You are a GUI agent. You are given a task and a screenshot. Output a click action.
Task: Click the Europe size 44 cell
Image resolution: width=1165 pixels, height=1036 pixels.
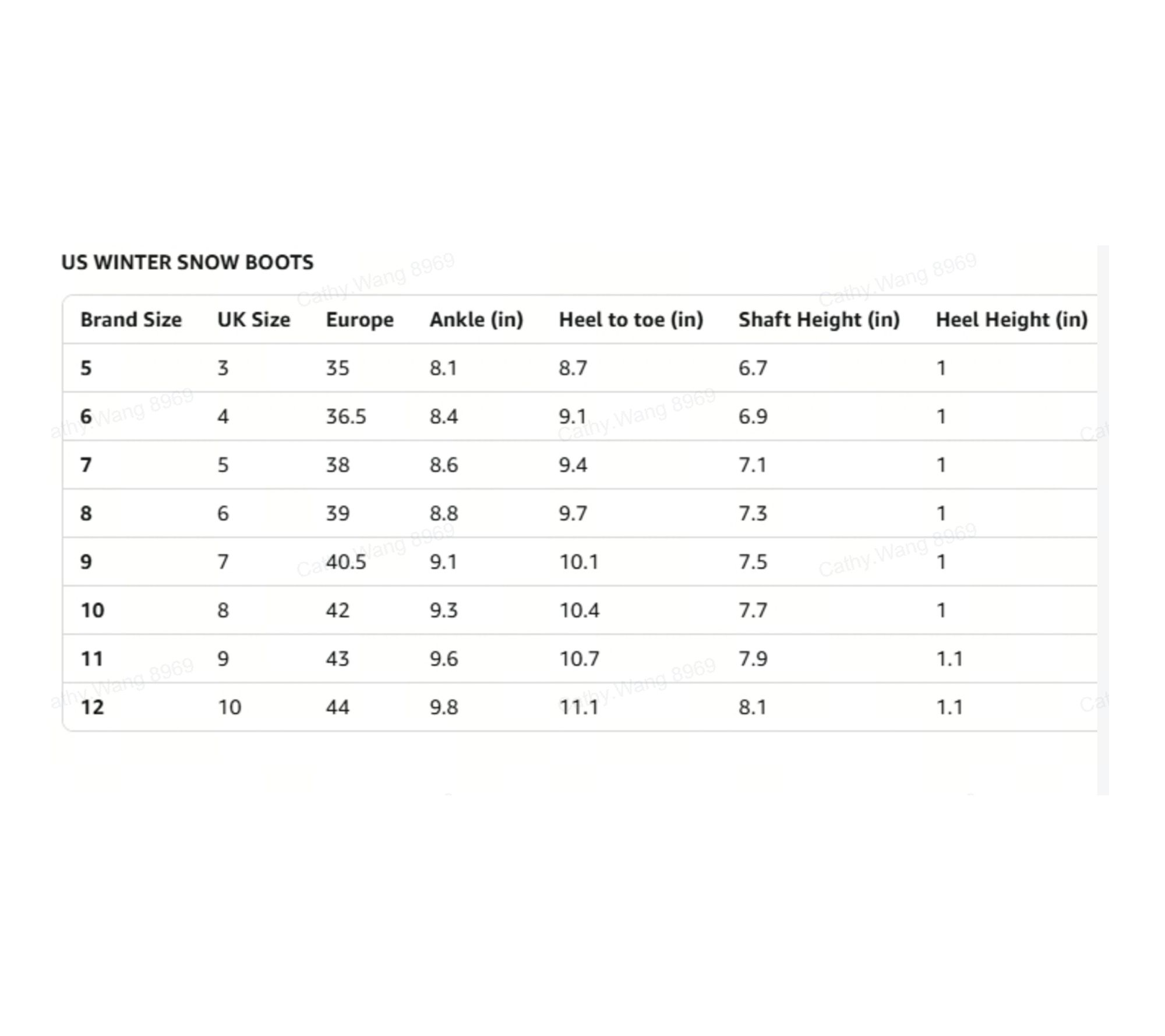[x=337, y=707]
